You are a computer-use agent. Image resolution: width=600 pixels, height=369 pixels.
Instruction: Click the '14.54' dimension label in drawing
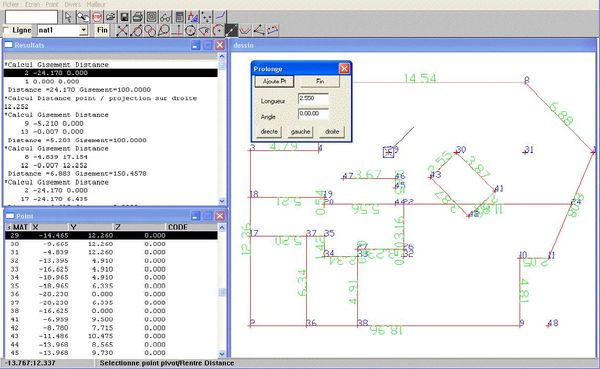(420, 78)
